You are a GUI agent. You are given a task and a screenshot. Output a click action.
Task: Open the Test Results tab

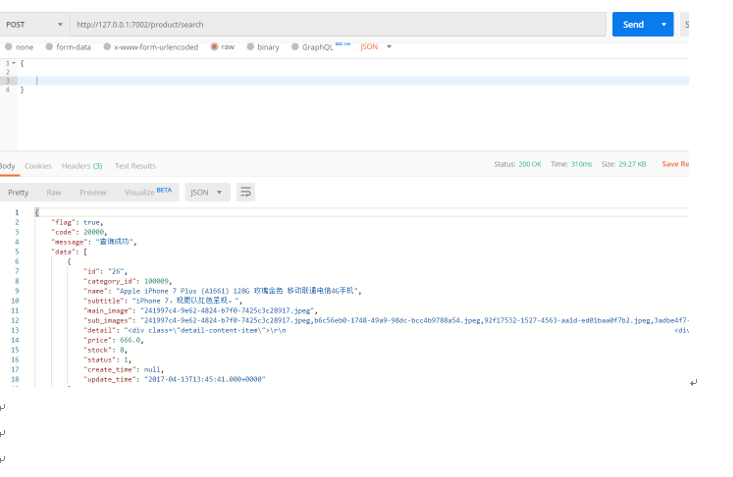[135, 166]
